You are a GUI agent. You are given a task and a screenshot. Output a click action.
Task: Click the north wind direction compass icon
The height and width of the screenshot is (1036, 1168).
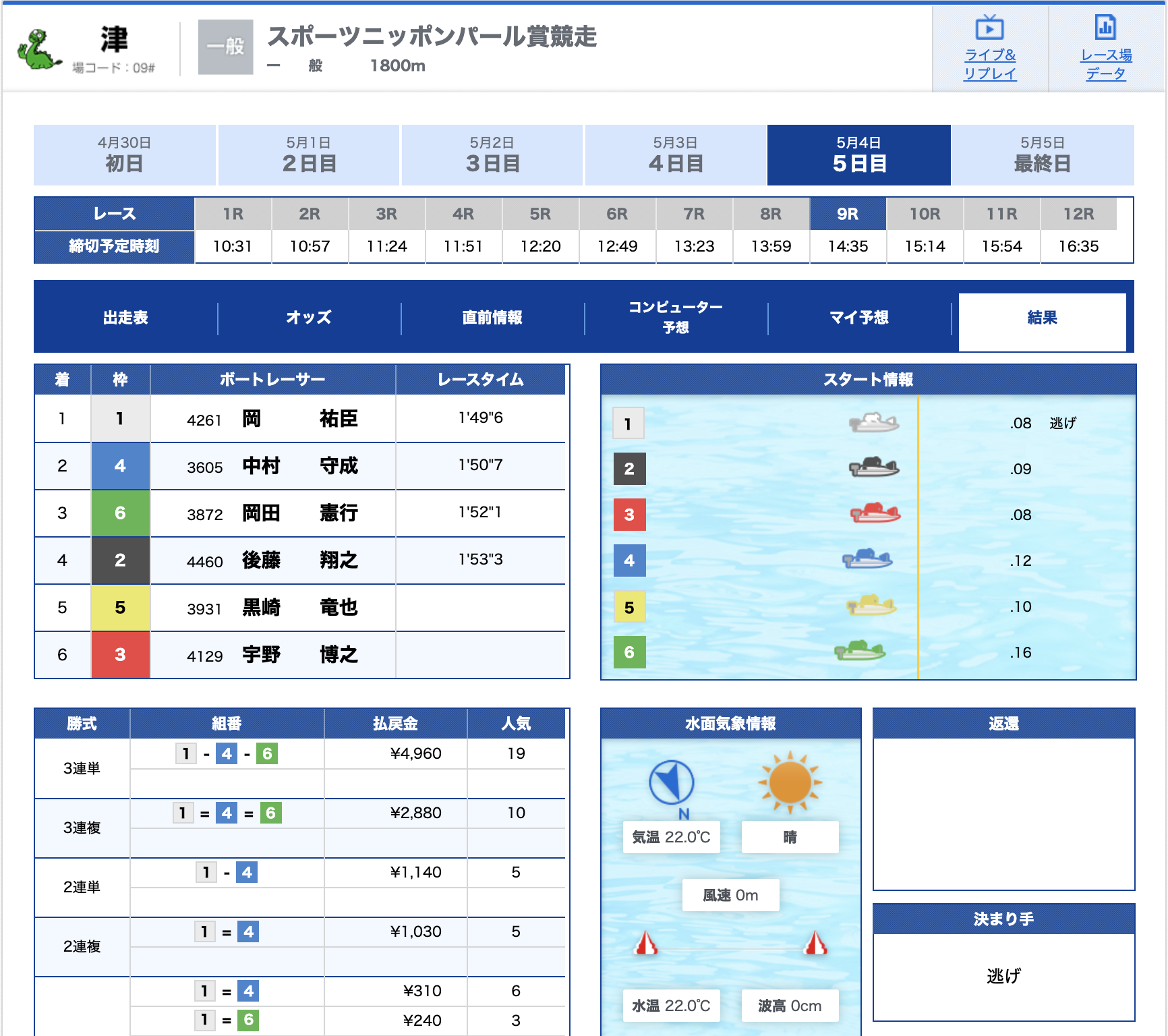(671, 782)
